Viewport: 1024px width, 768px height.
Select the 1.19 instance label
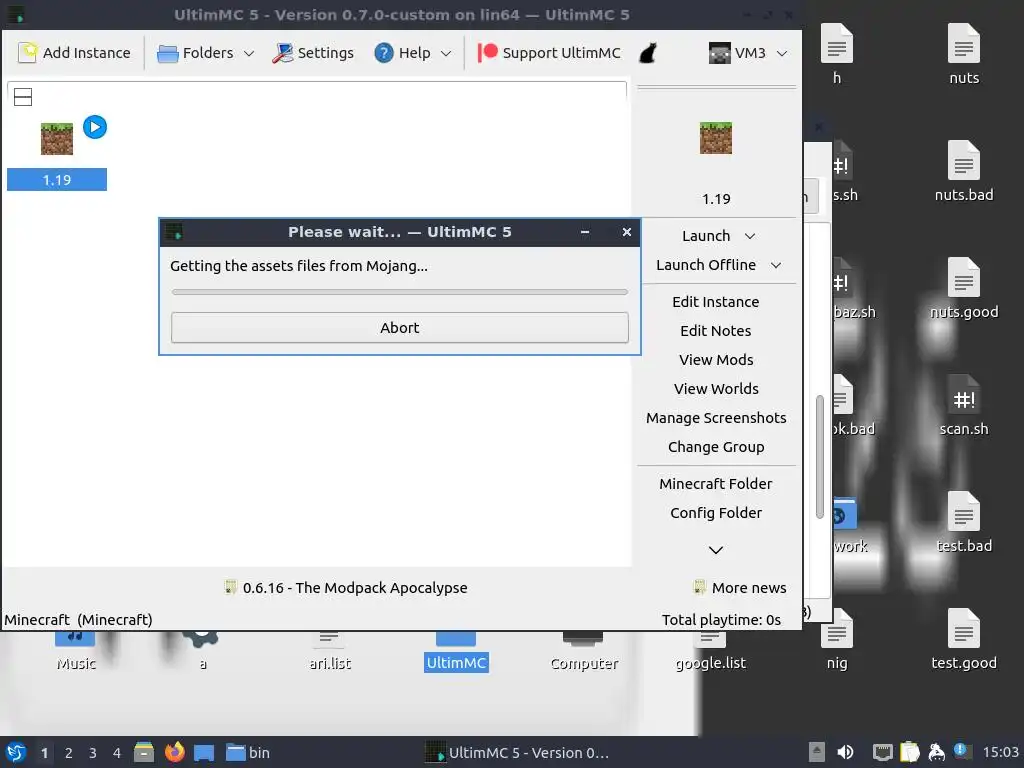pos(57,180)
